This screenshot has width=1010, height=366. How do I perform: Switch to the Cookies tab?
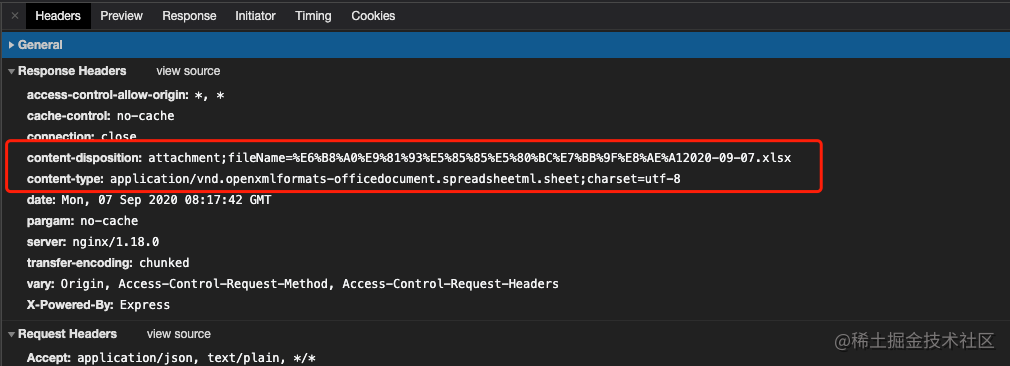click(x=373, y=15)
